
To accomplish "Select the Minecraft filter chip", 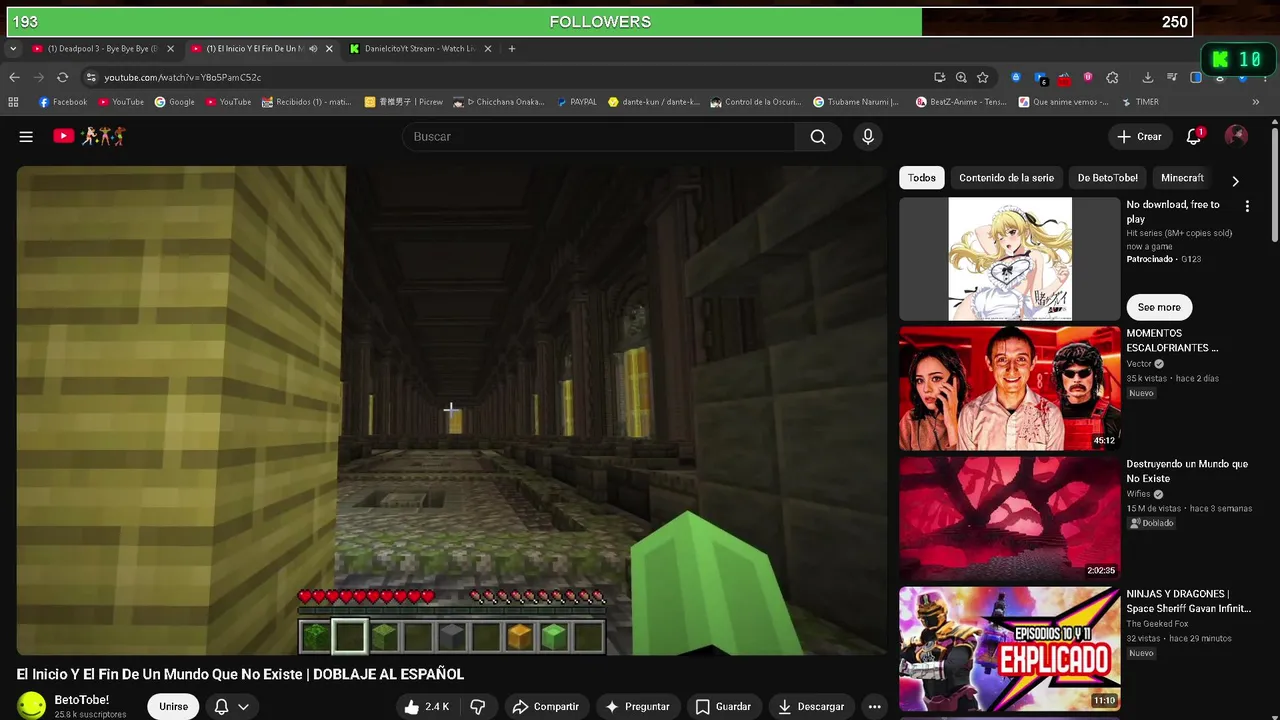I will [x=1182, y=178].
